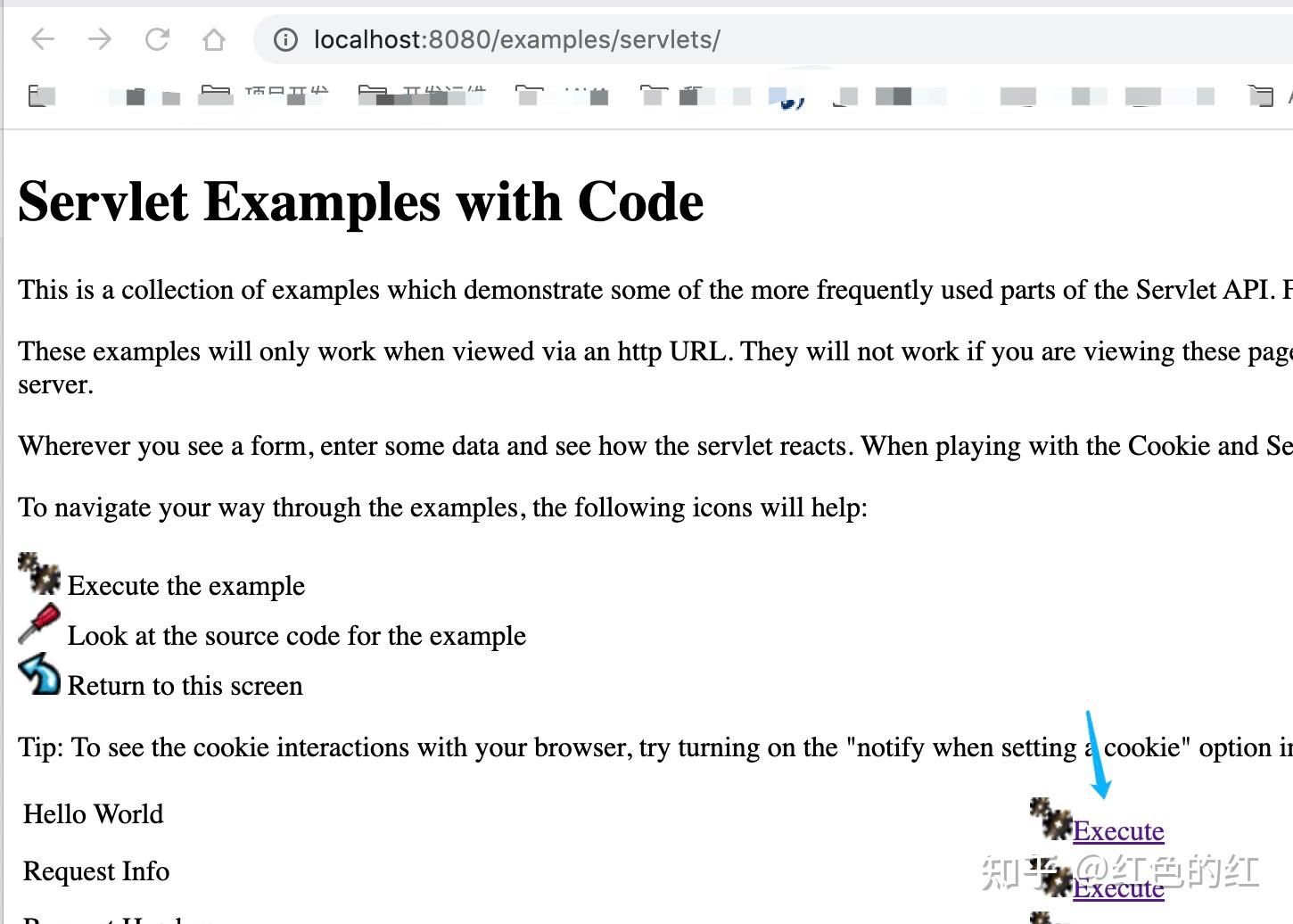The width and height of the screenshot is (1293, 924).
Task: Click the 'Execute the example' legend text
Action: [186, 585]
